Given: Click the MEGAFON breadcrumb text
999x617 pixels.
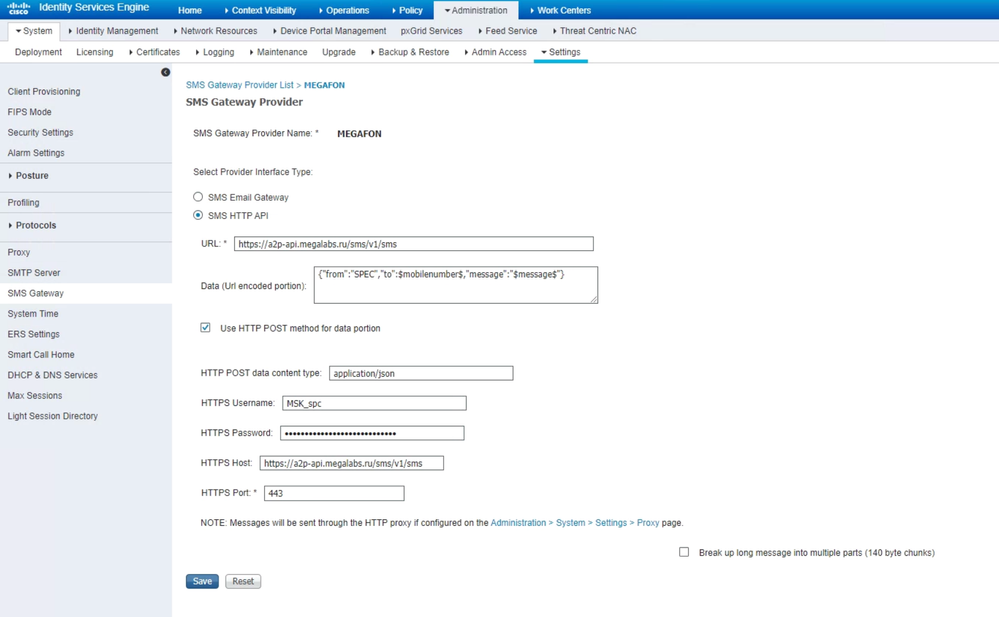Looking at the screenshot, I should (x=324, y=85).
